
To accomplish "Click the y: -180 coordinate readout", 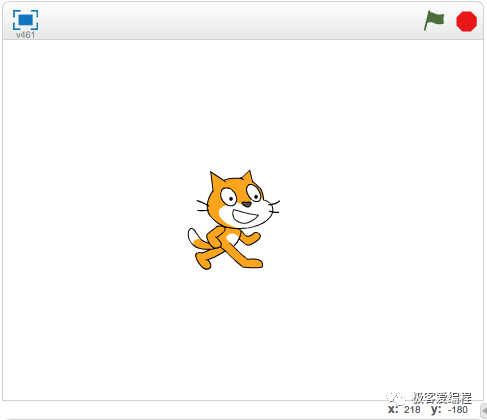I will [x=449, y=410].
